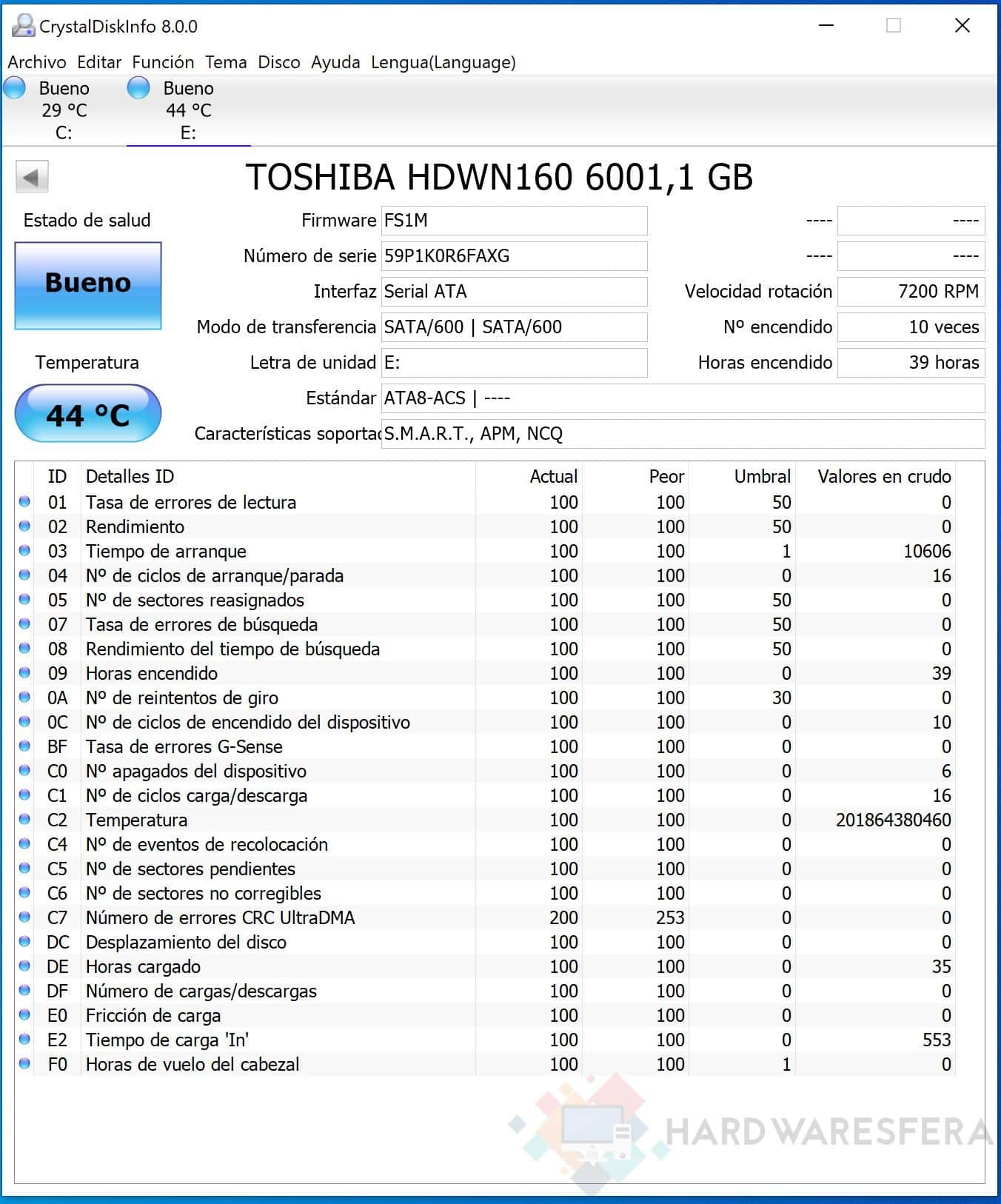Image resolution: width=1001 pixels, height=1204 pixels.
Task: Open the Editar menu
Action: click(x=99, y=62)
